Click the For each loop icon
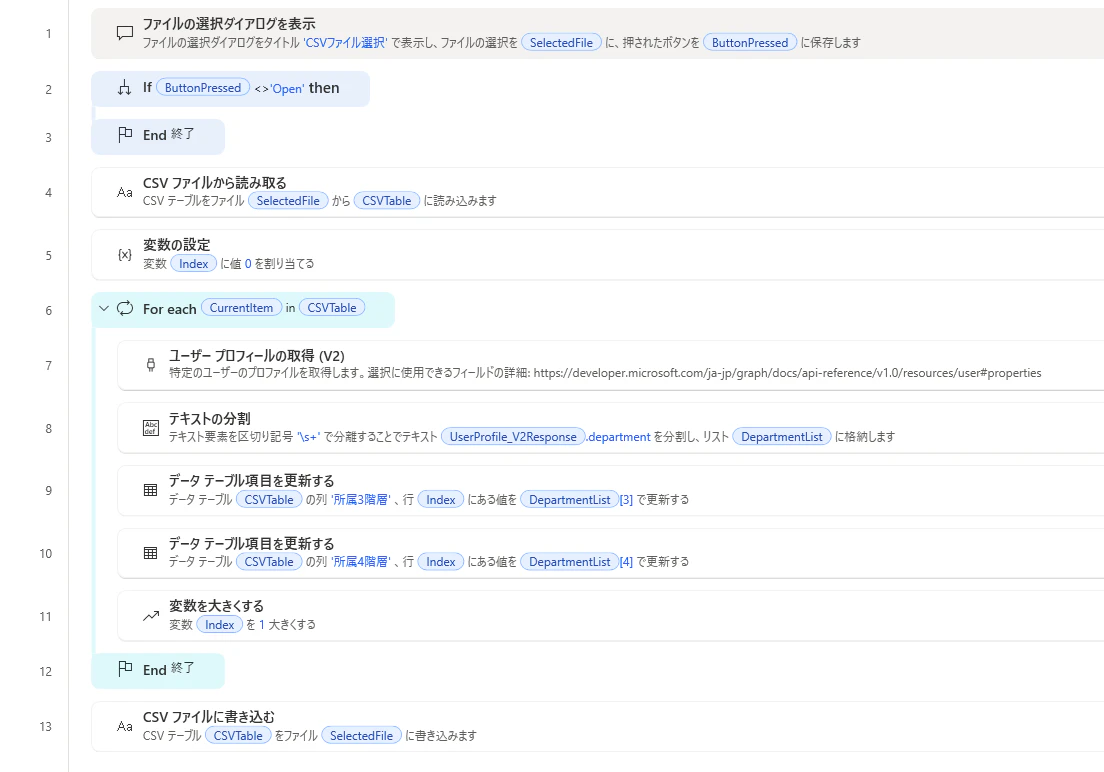 pyautogui.click(x=125, y=308)
